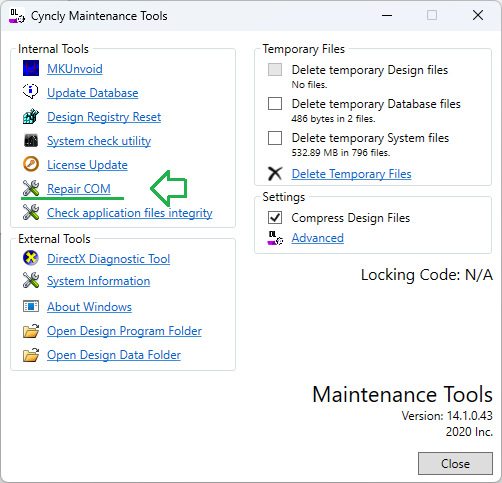Click the System check utility icon
The width and height of the screenshot is (502, 483).
click(x=31, y=140)
